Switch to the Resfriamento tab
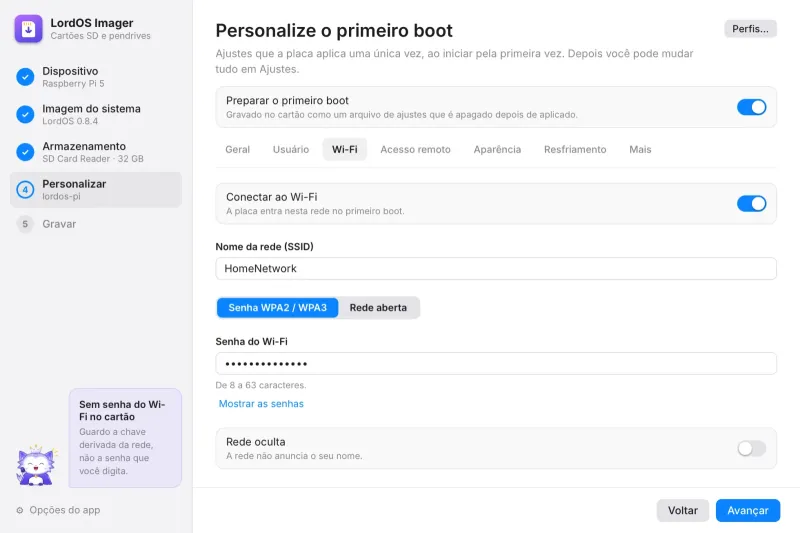 coord(575,149)
